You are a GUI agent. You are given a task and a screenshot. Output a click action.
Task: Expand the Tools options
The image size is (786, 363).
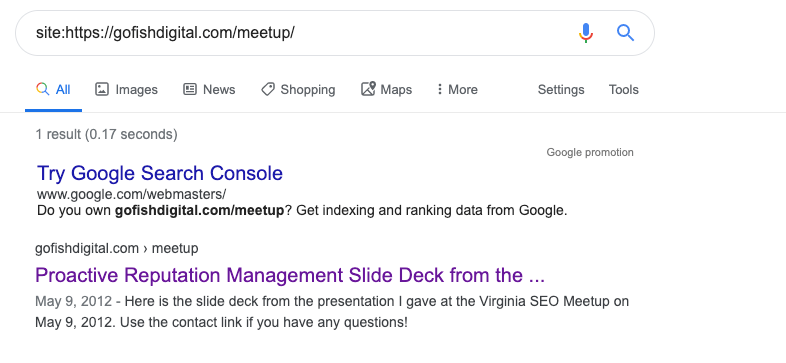(x=624, y=89)
